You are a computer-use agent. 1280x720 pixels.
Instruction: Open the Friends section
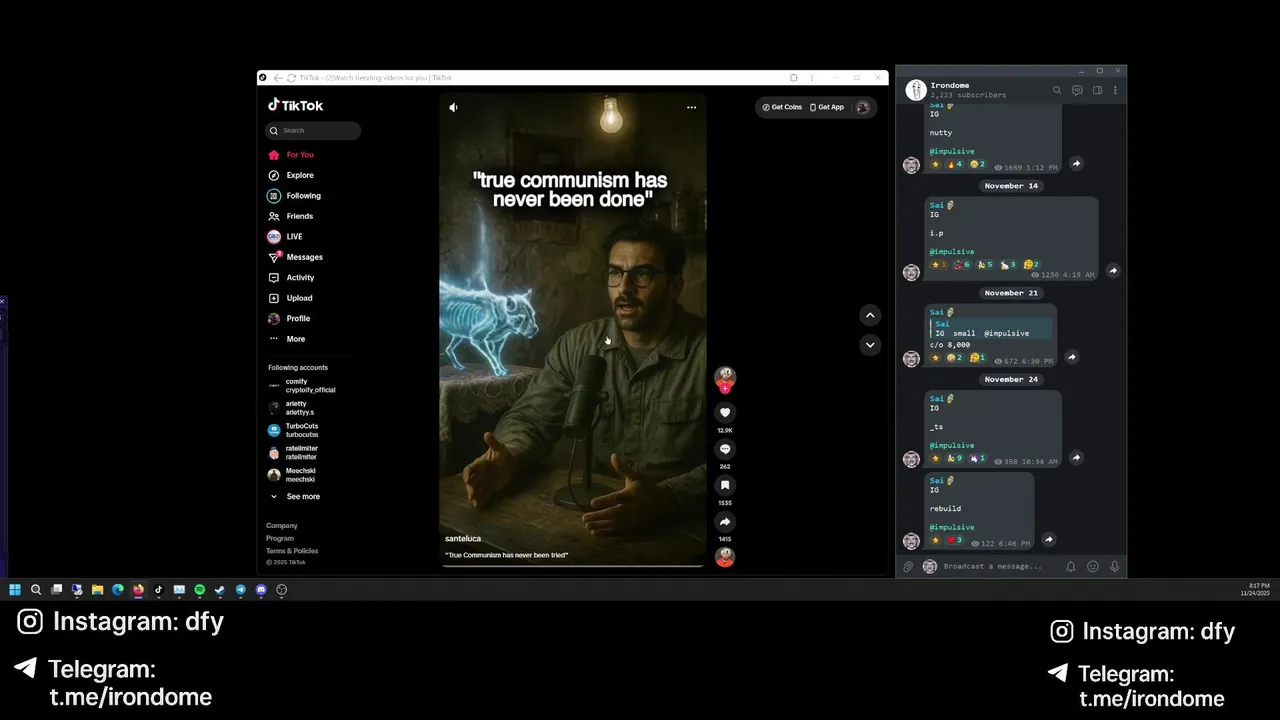tap(291, 216)
